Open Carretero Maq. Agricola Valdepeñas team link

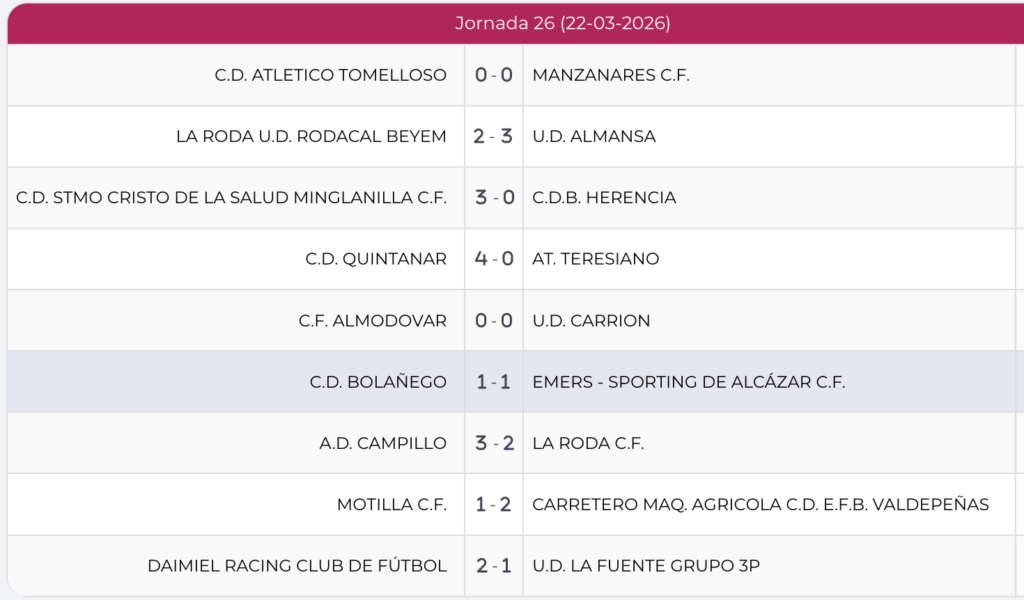coord(760,505)
